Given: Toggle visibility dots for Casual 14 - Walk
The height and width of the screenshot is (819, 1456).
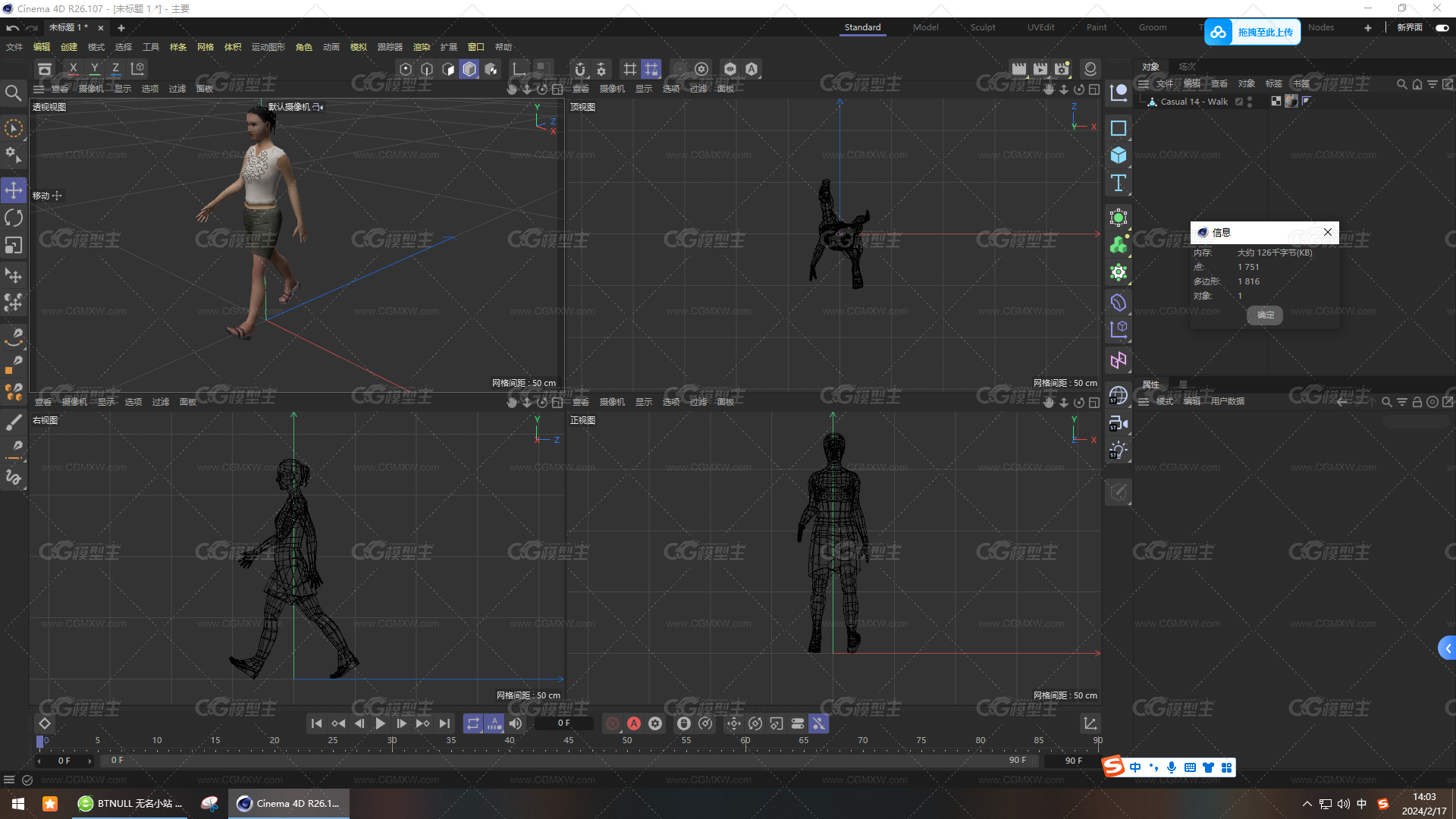Looking at the screenshot, I should click(1250, 102).
